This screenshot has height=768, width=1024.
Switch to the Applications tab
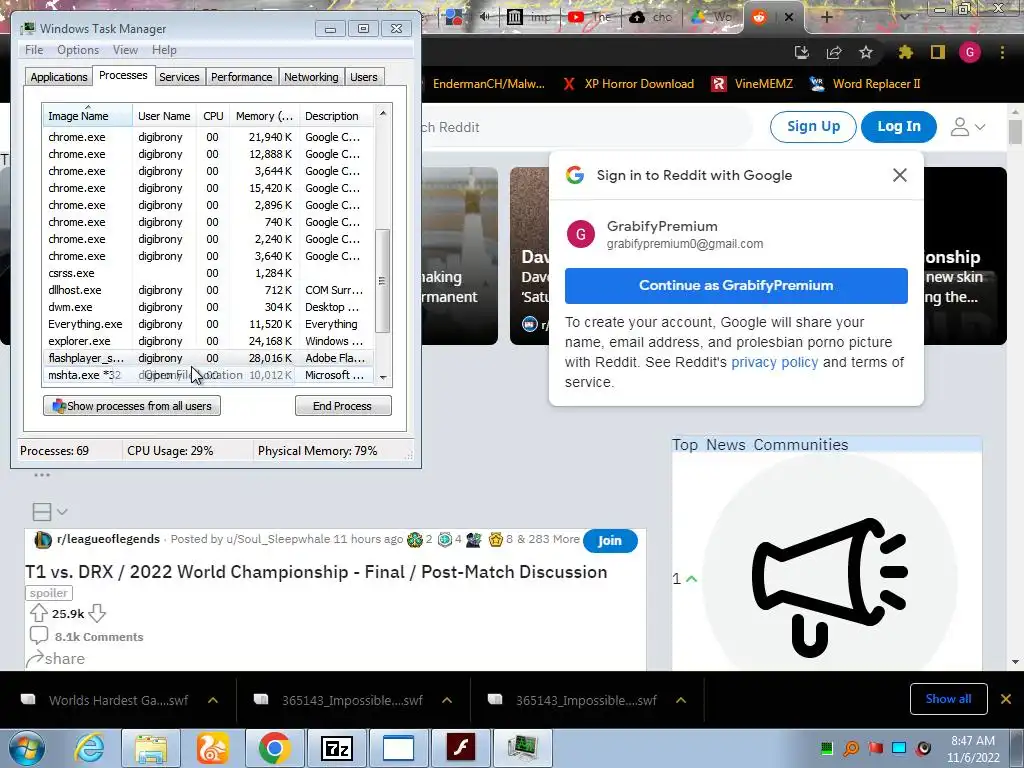coord(59,77)
